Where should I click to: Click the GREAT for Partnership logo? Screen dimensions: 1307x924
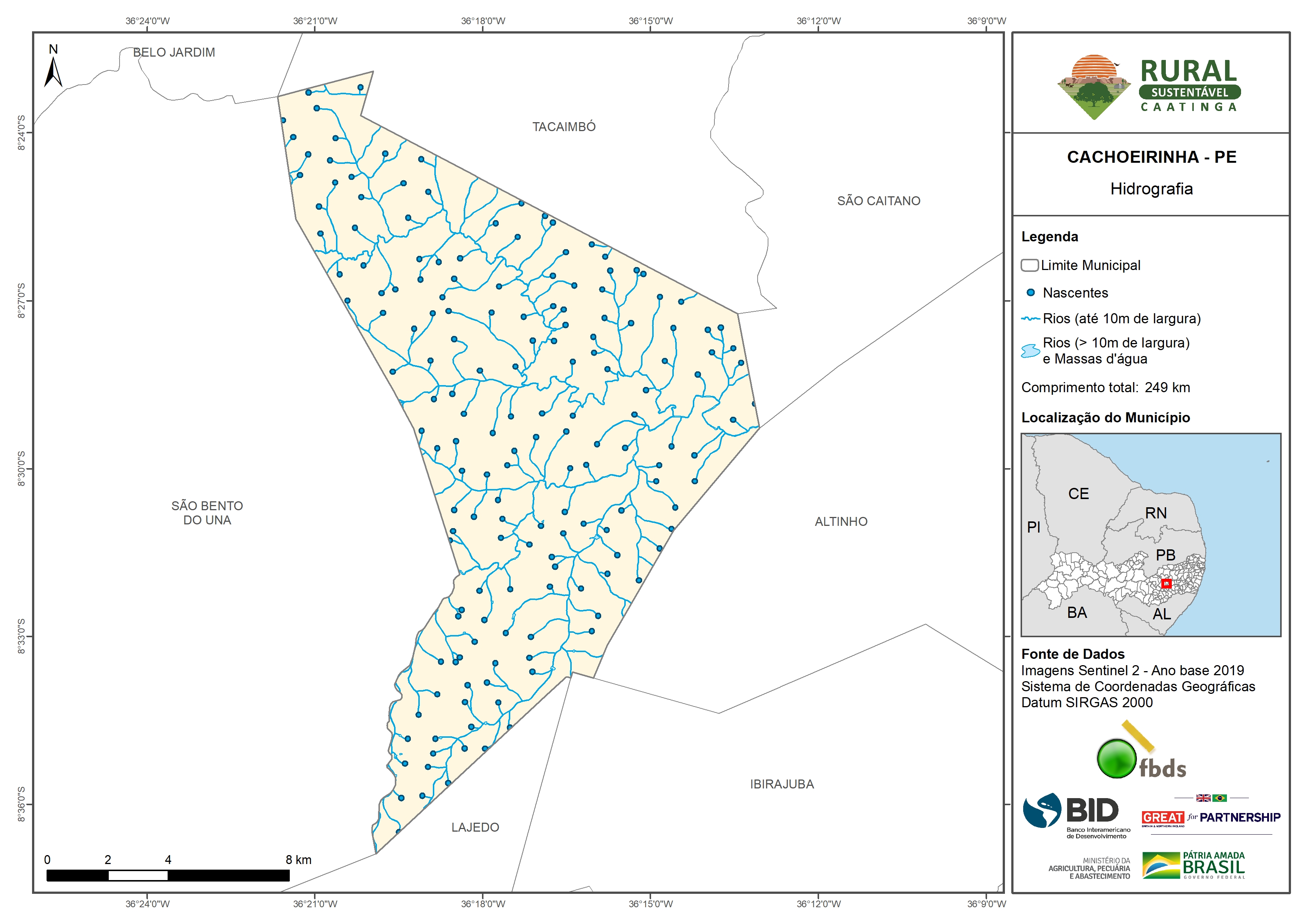(1211, 817)
